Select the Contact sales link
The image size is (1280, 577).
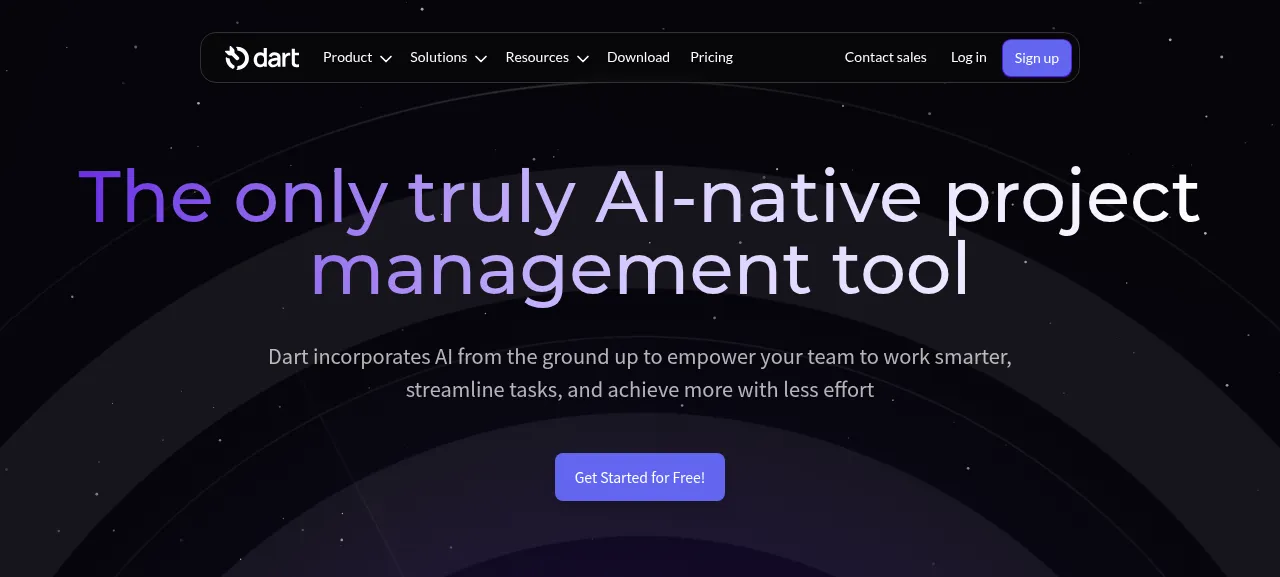point(885,57)
